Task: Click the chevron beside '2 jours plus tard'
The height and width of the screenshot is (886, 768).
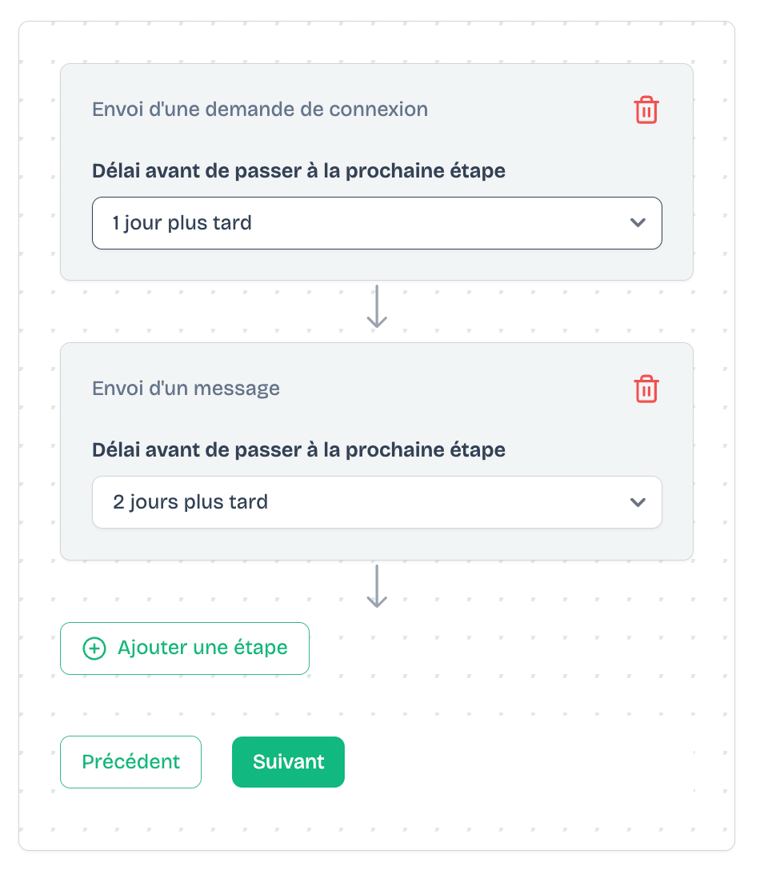Action: 638,502
